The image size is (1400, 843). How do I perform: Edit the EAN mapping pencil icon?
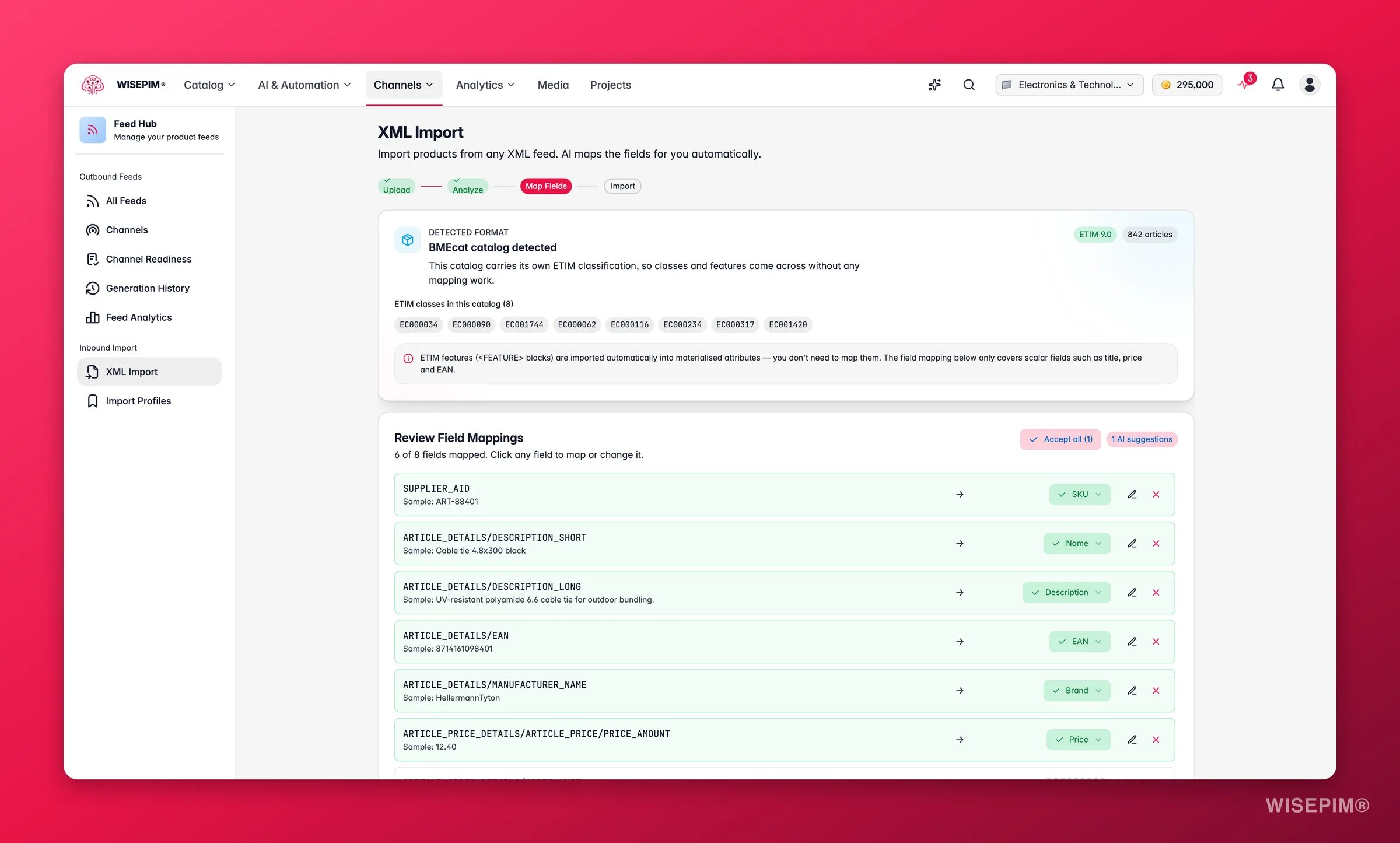(x=1132, y=641)
